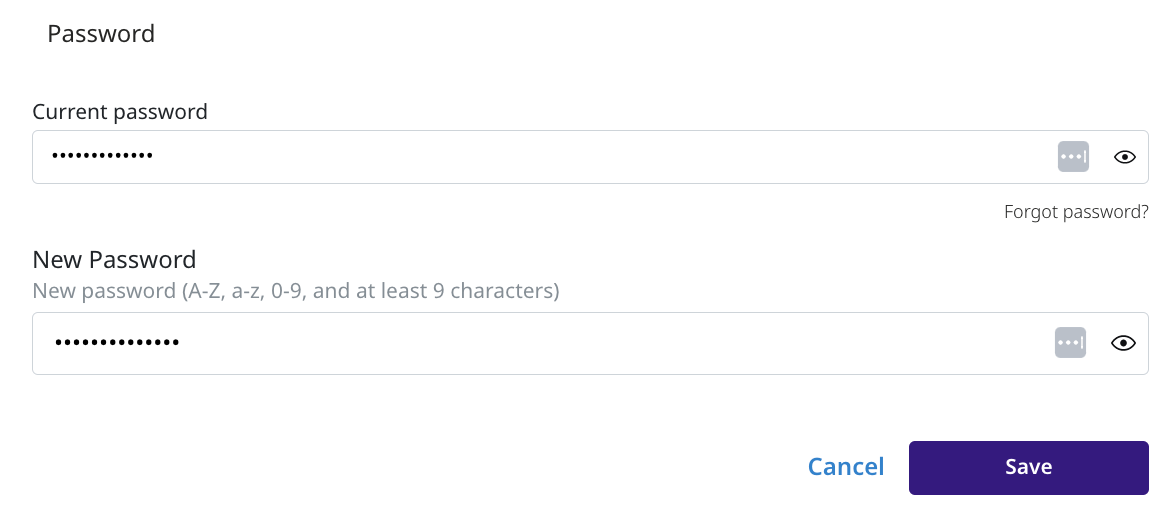Click the Current password field label
The image size is (1170, 506).
pyautogui.click(x=120, y=112)
